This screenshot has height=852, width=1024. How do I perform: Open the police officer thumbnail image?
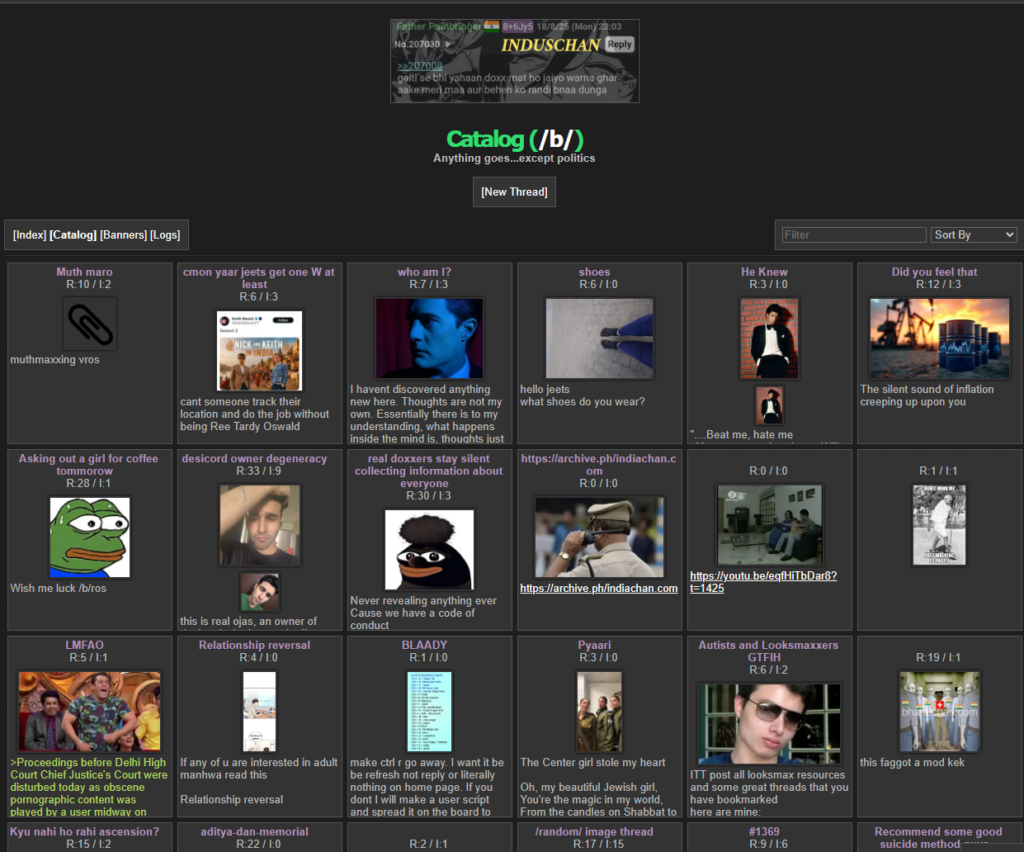click(599, 537)
